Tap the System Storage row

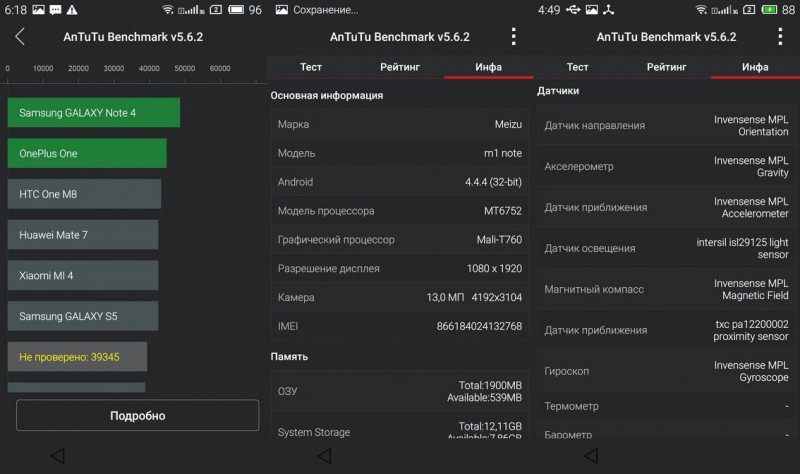(399, 427)
